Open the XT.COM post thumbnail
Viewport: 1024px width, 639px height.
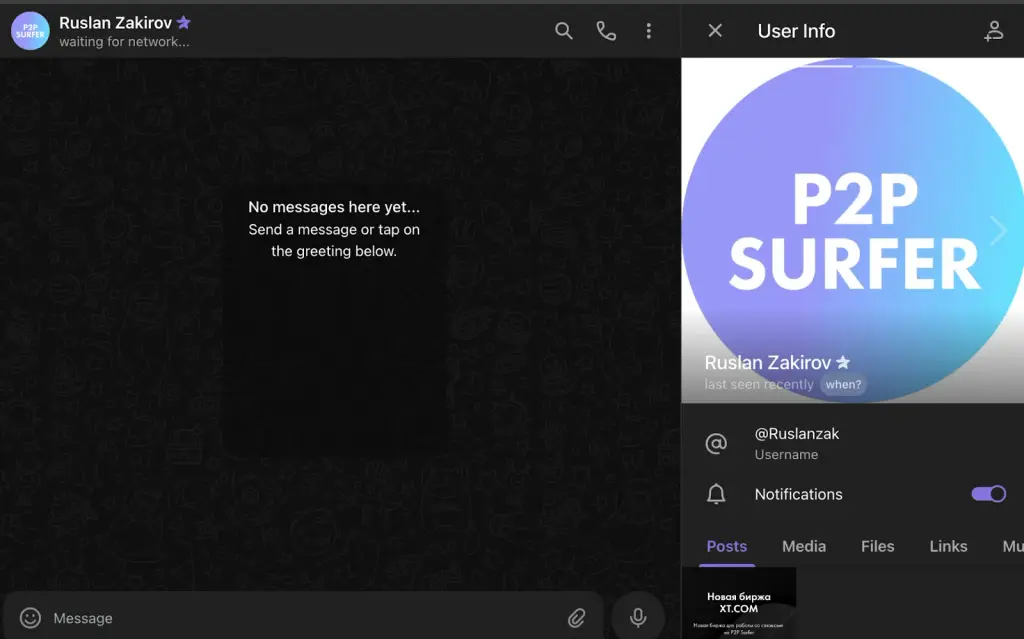point(739,603)
